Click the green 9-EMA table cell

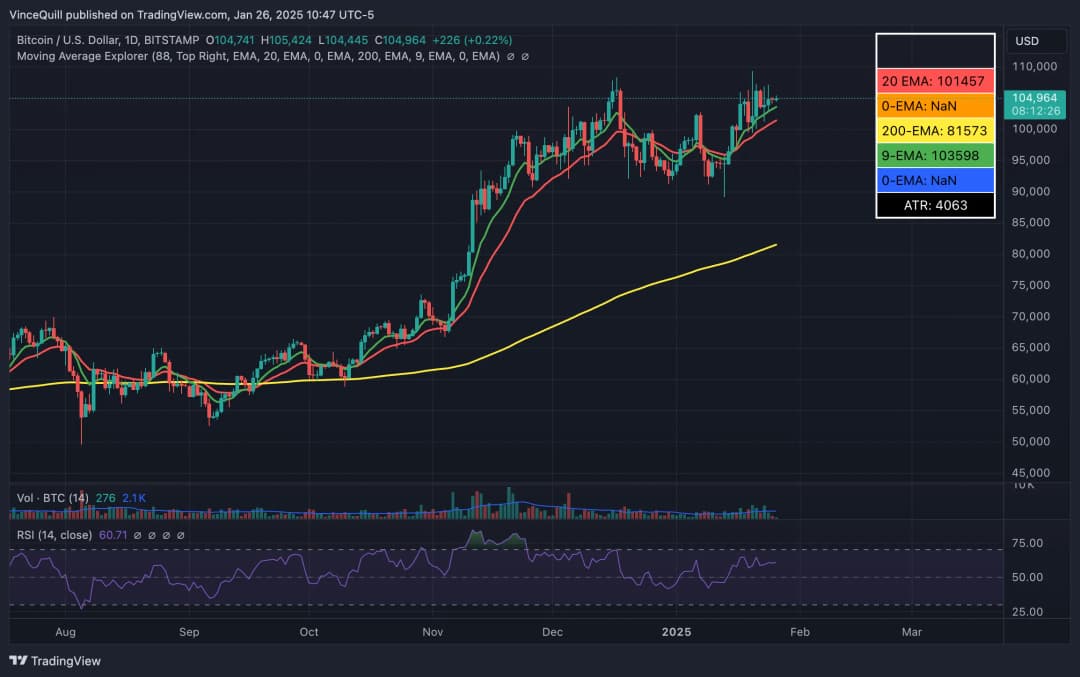(935, 155)
